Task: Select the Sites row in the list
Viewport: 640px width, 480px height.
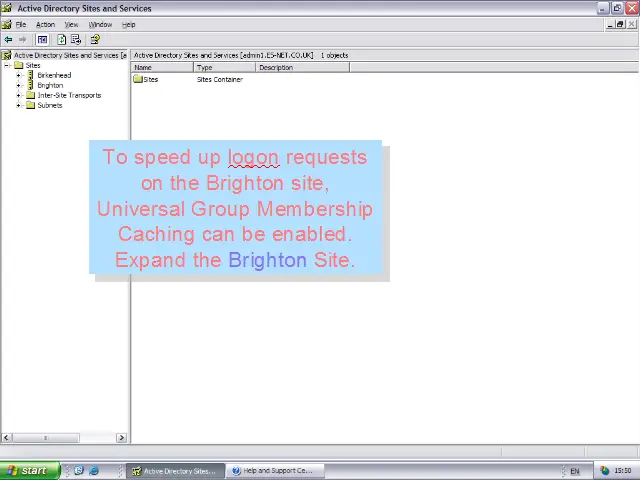Action: (151, 79)
